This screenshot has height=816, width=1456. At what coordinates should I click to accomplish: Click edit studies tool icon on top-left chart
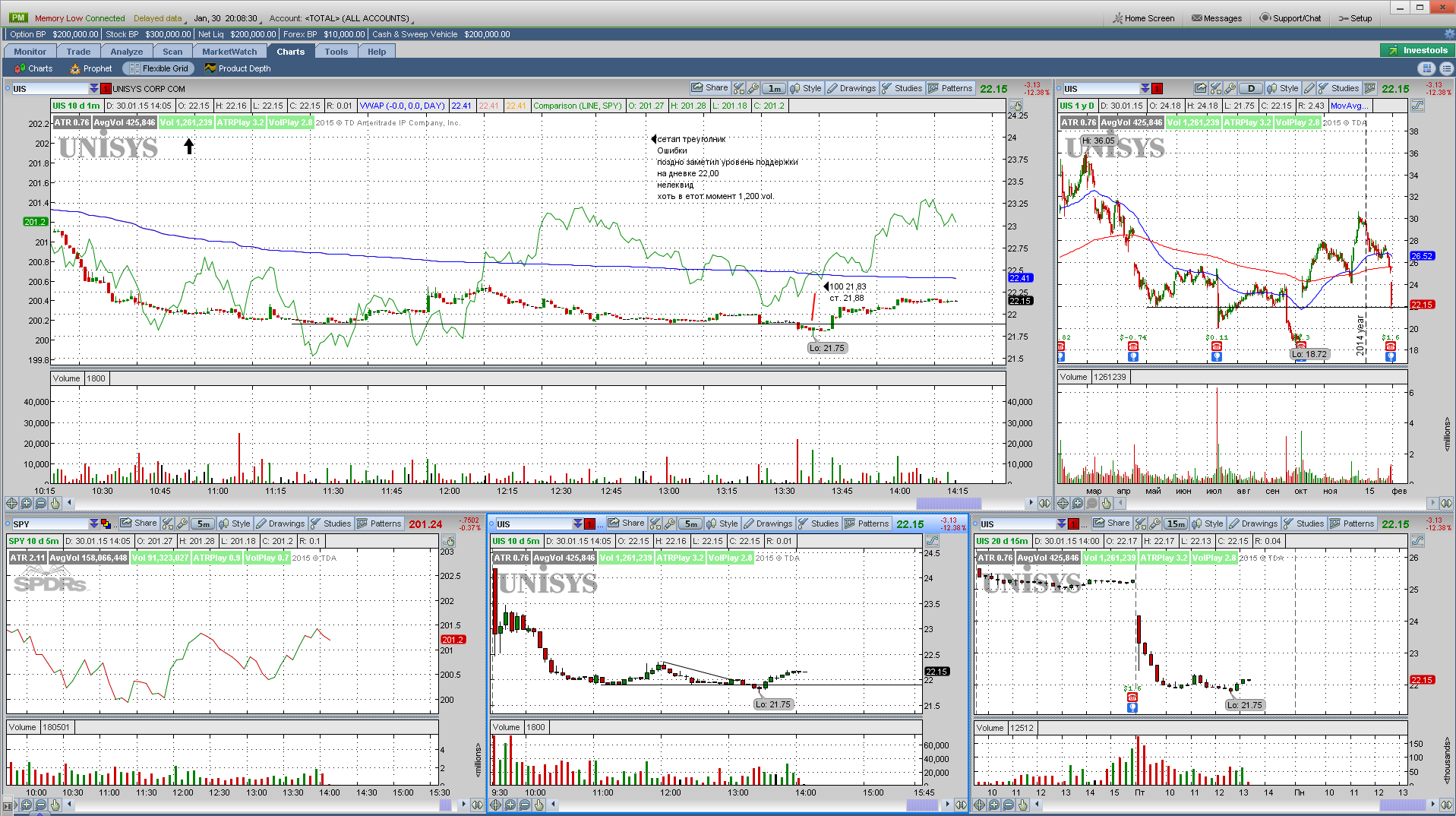click(739, 88)
